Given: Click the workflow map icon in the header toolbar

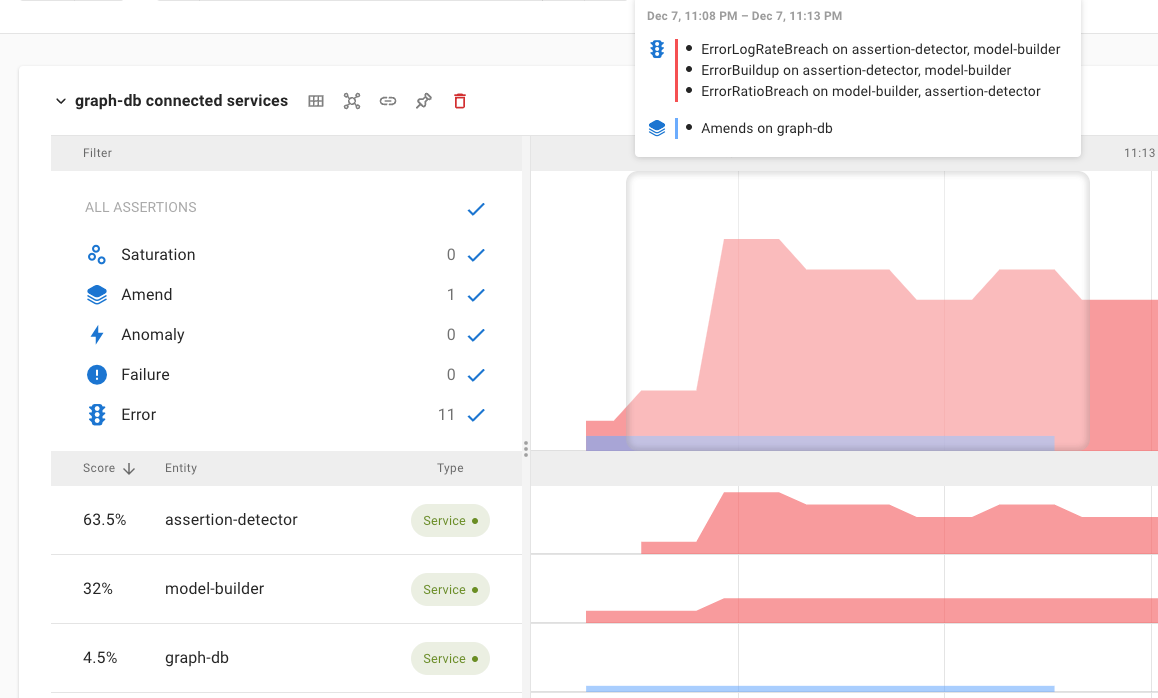Looking at the screenshot, I should pyautogui.click(x=352, y=100).
